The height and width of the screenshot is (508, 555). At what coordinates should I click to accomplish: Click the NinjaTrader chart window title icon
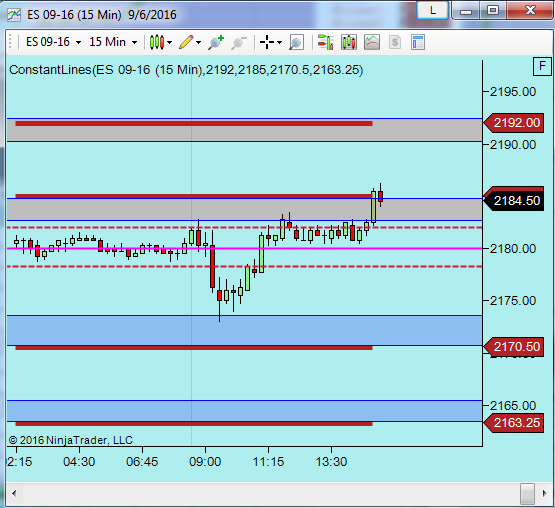coord(14,15)
